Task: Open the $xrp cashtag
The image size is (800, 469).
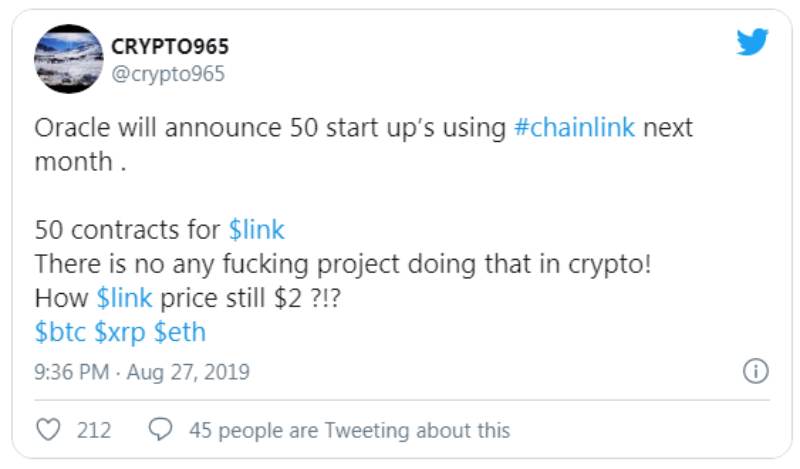Action: click(x=120, y=331)
